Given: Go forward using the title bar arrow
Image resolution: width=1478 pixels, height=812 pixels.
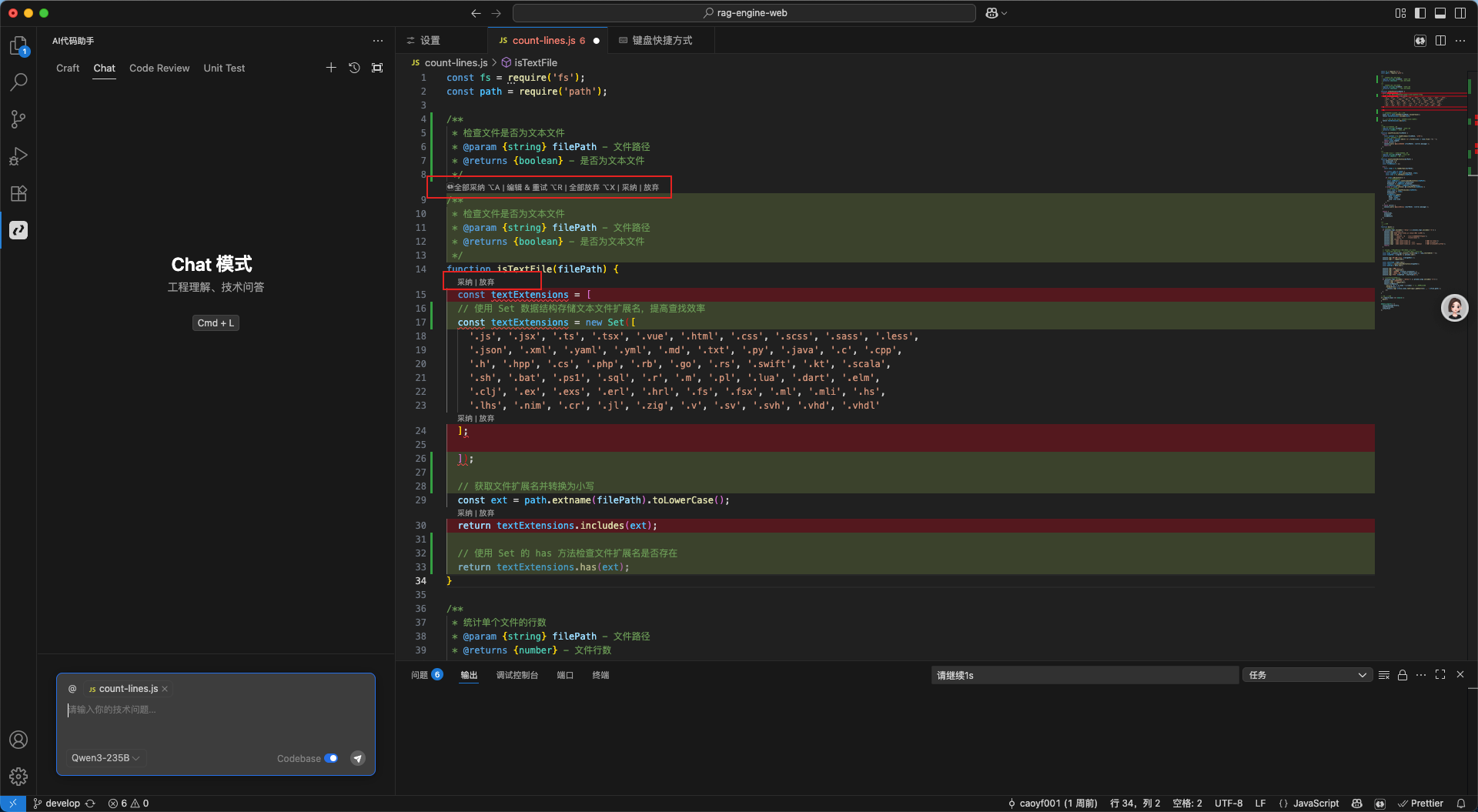Looking at the screenshot, I should [x=496, y=13].
